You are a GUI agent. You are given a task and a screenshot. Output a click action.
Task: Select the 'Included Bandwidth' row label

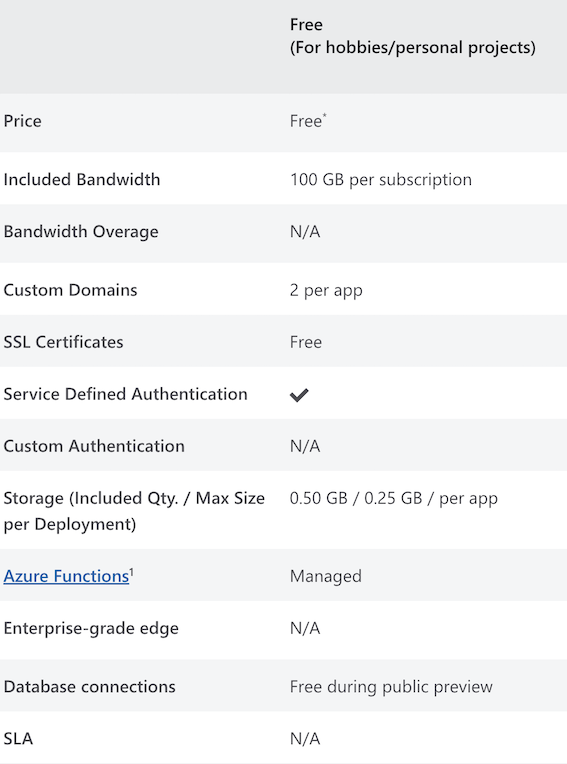(x=82, y=179)
